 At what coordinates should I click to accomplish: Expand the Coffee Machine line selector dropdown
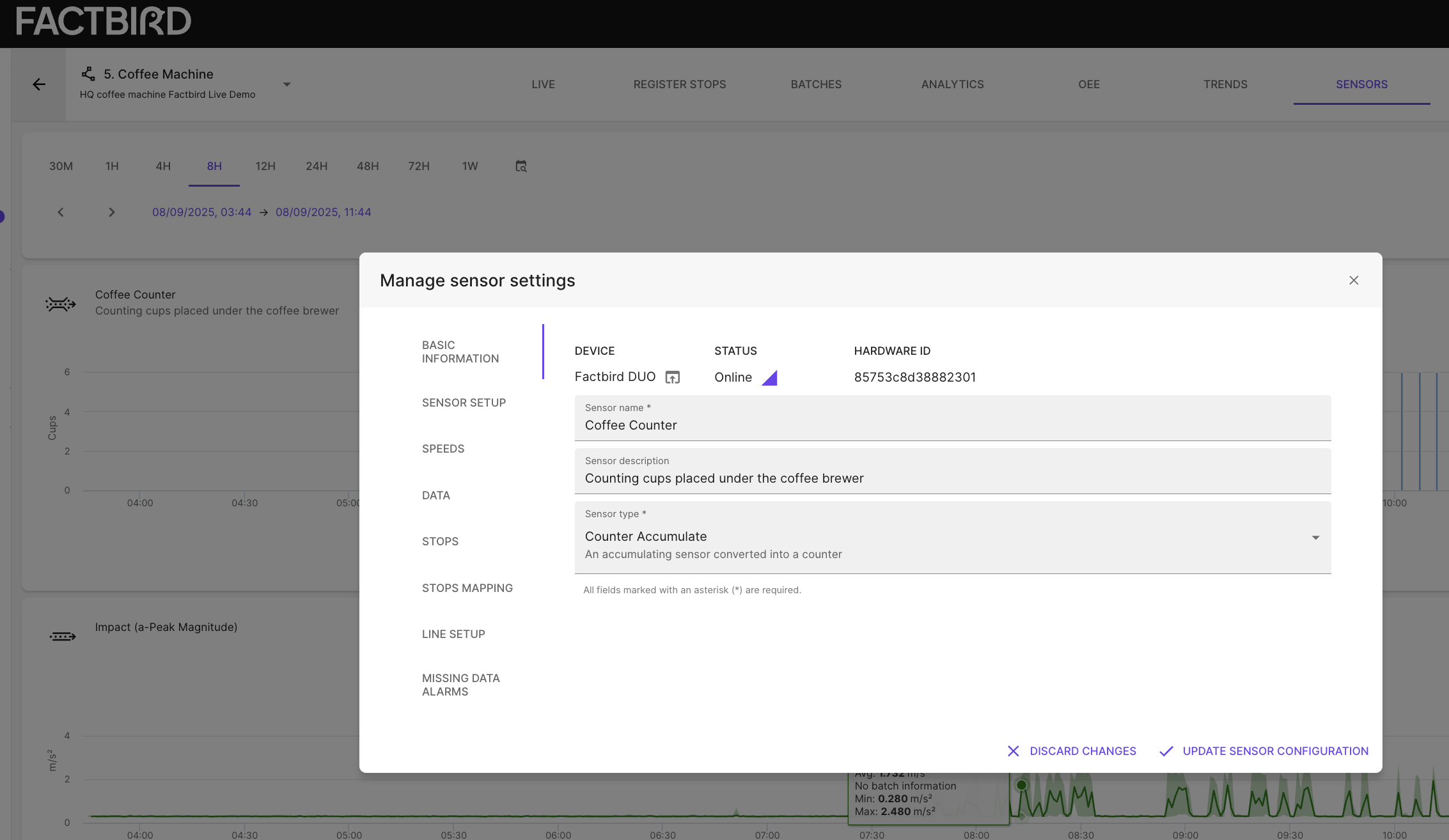pos(287,84)
